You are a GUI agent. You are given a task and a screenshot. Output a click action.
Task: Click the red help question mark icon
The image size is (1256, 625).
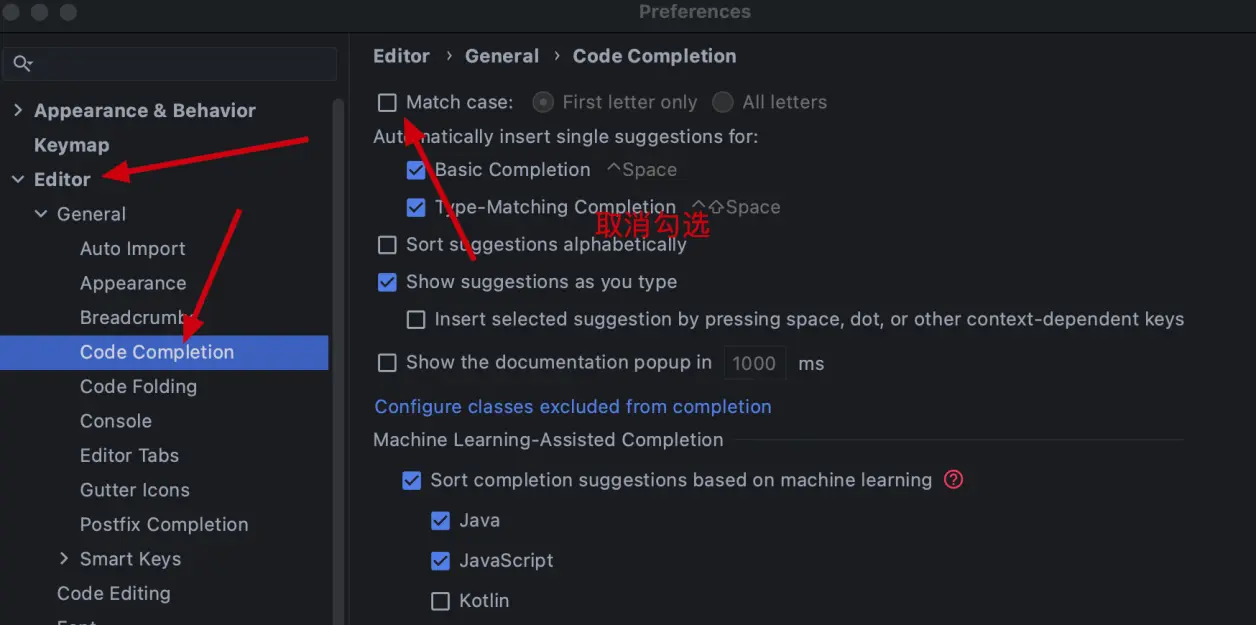pyautogui.click(x=953, y=480)
